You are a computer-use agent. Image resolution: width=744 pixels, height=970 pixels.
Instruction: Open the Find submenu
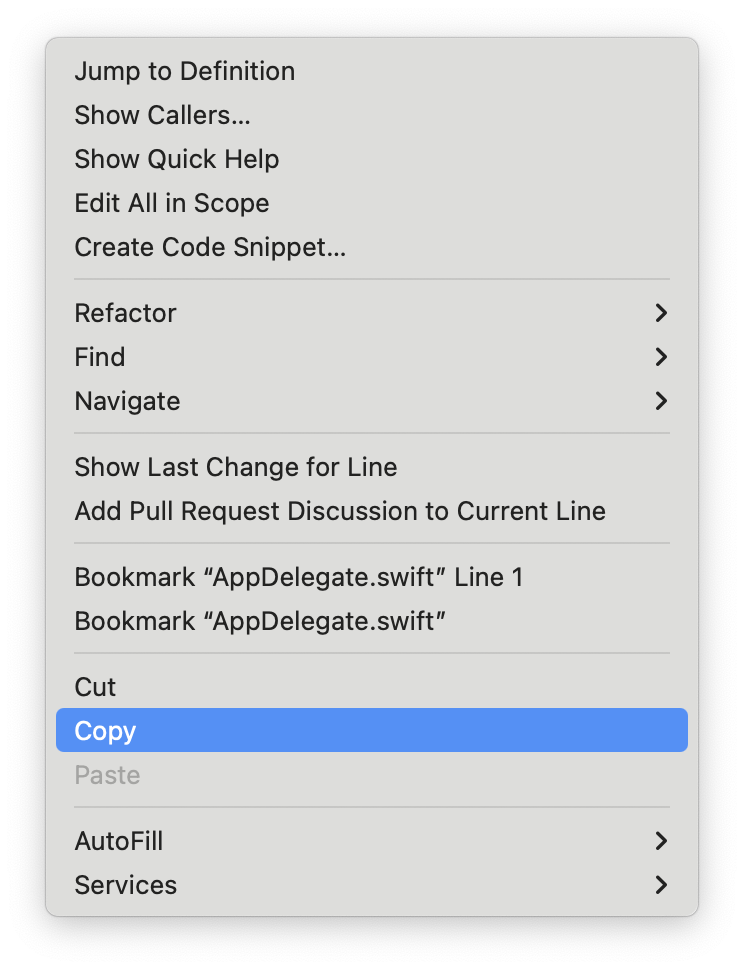[100, 357]
